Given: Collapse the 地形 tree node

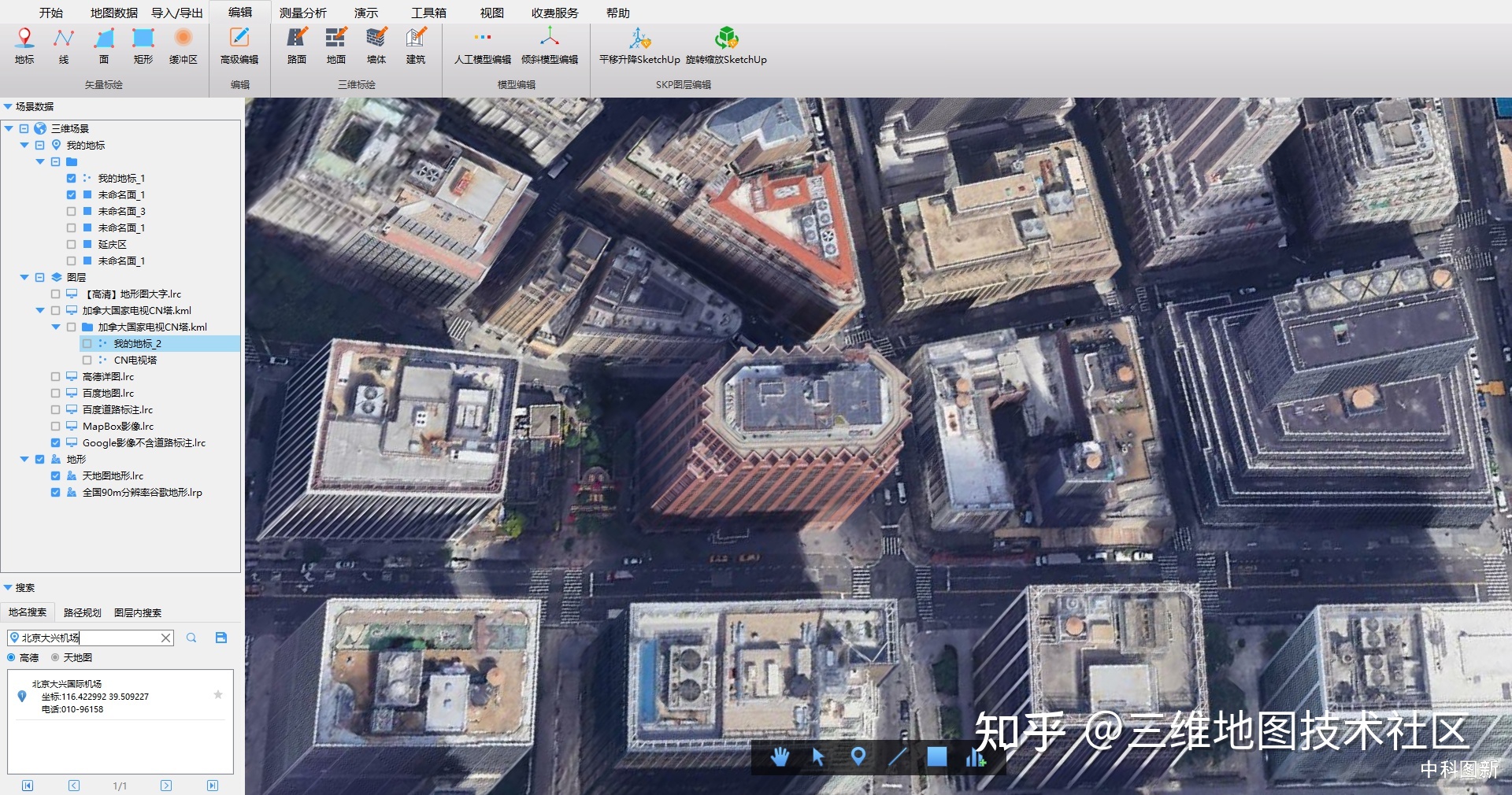Looking at the screenshot, I should 24,460.
